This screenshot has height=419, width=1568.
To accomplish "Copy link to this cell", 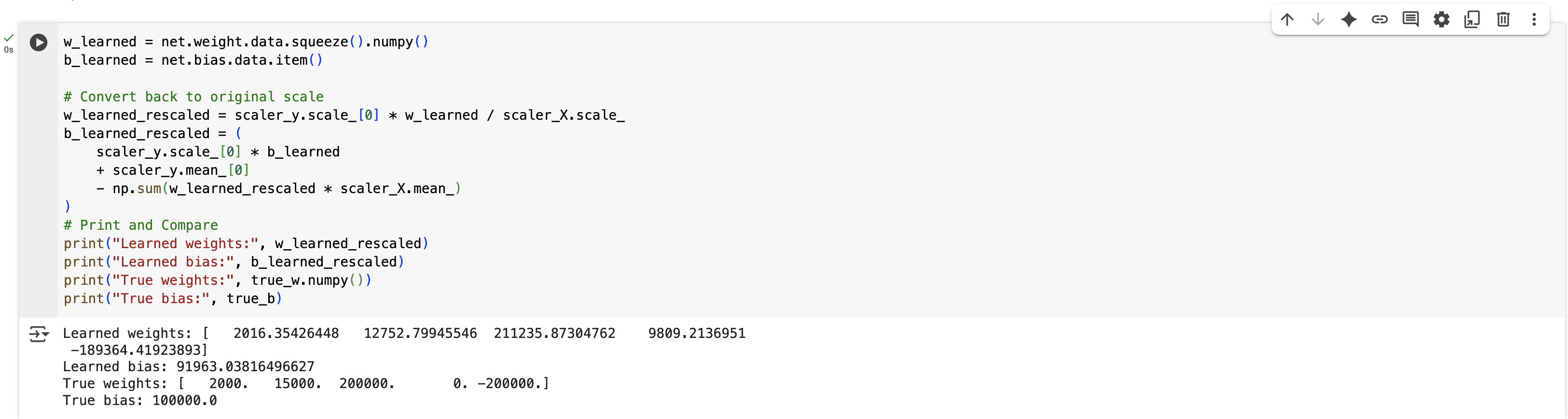I will (x=1379, y=19).
